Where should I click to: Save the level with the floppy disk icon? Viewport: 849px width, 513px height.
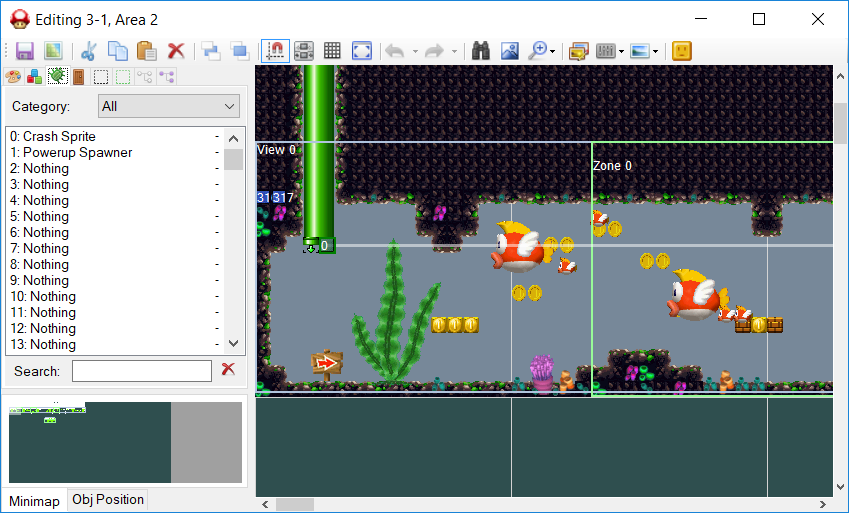point(25,51)
